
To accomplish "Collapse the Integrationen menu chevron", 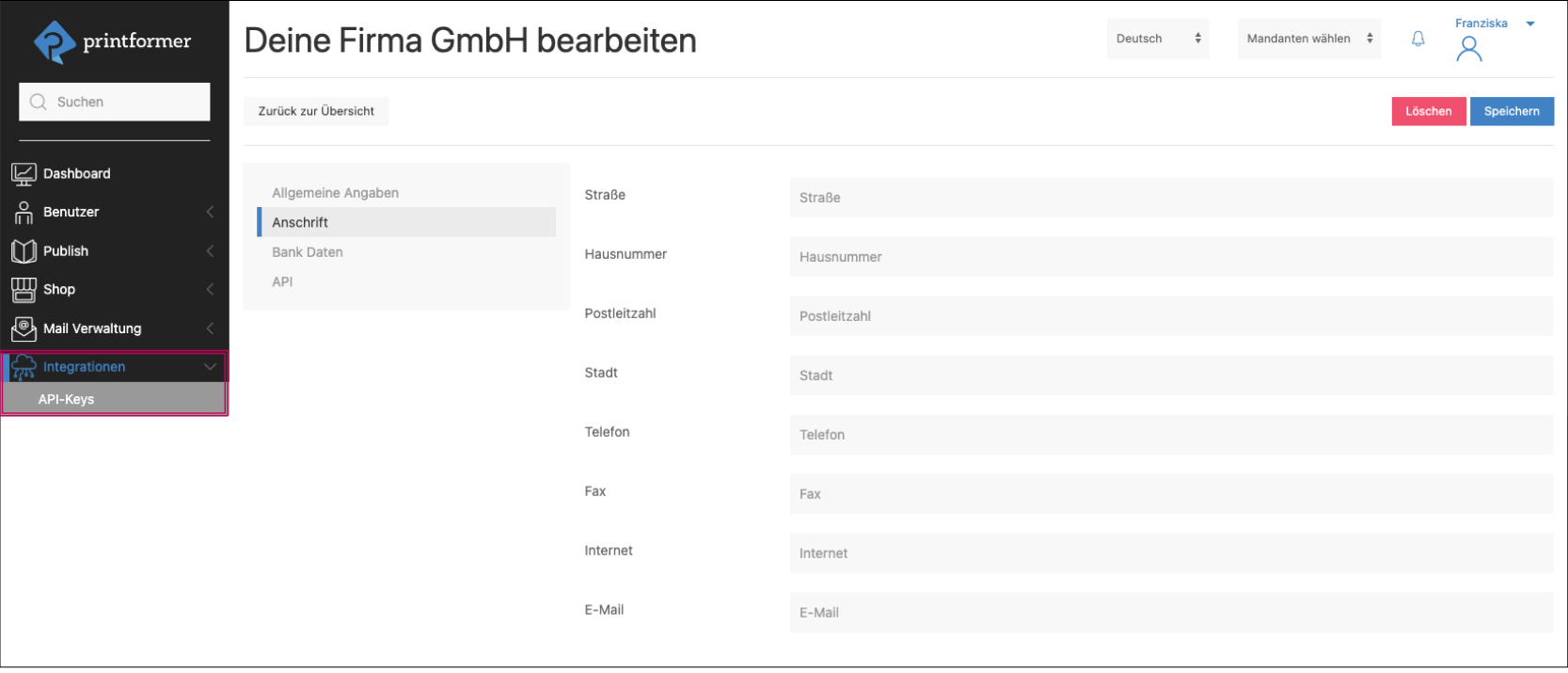I will pos(210,367).
